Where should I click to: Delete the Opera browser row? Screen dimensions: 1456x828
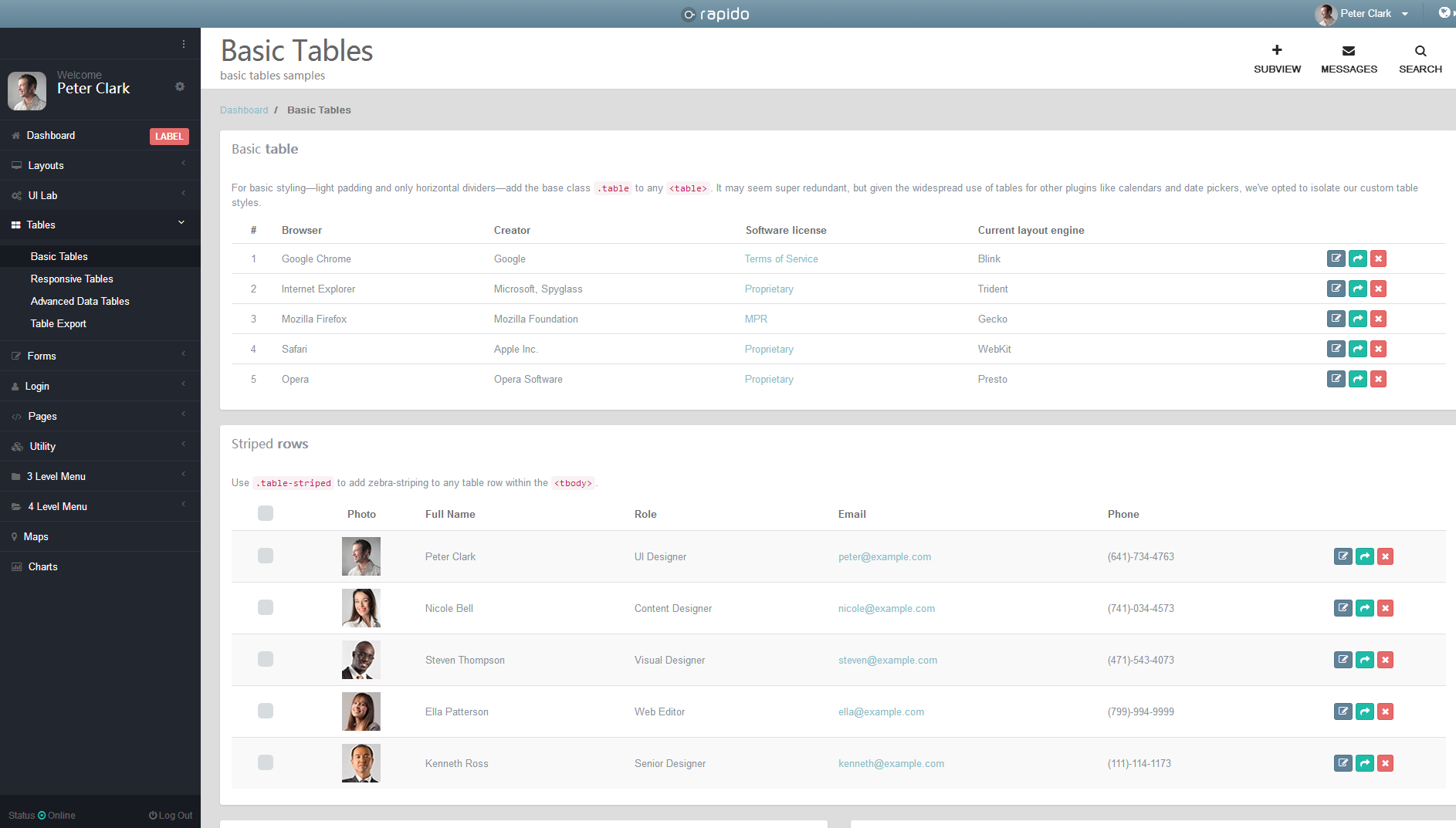pyautogui.click(x=1378, y=379)
